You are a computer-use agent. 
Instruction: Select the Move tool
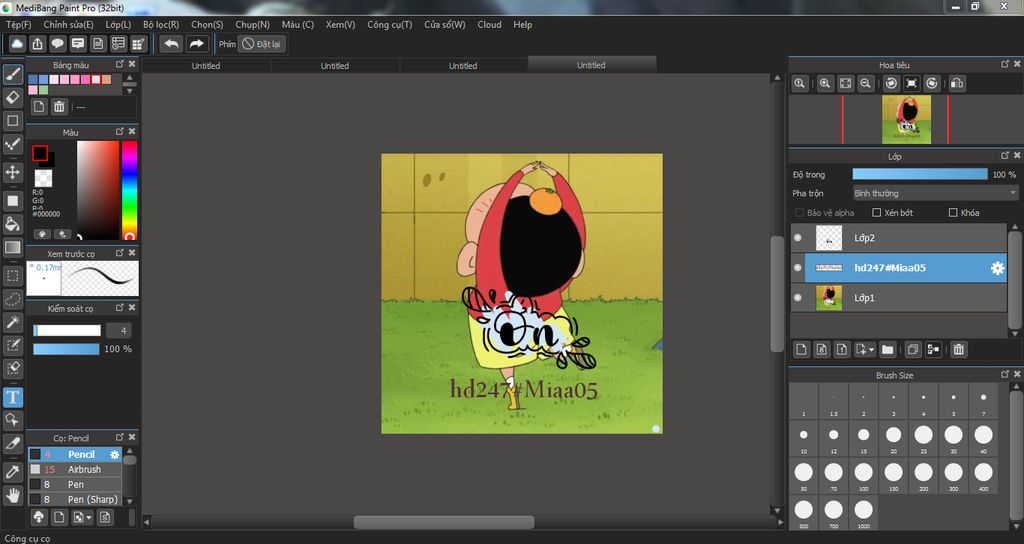coord(12,172)
